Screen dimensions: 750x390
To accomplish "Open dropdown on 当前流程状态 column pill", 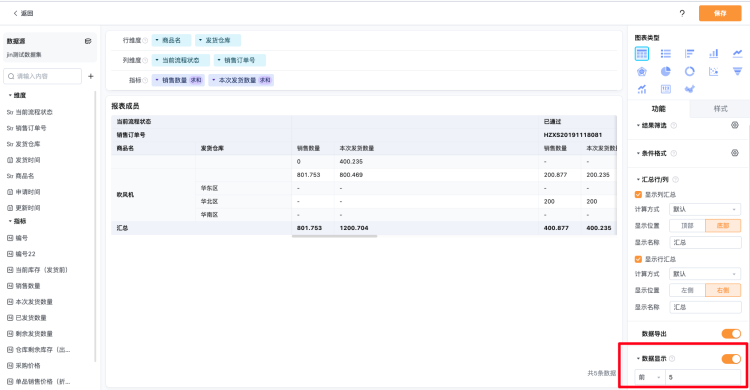I will 157,60.
